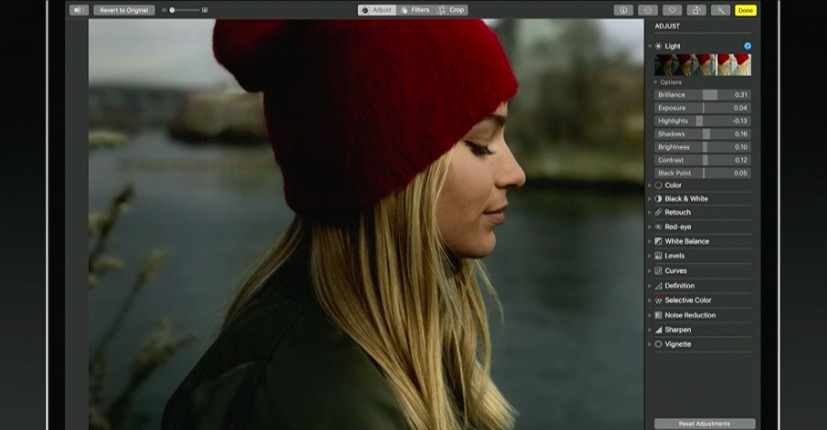
Task: Expand the Noise Reduction section
Action: [x=650, y=315]
